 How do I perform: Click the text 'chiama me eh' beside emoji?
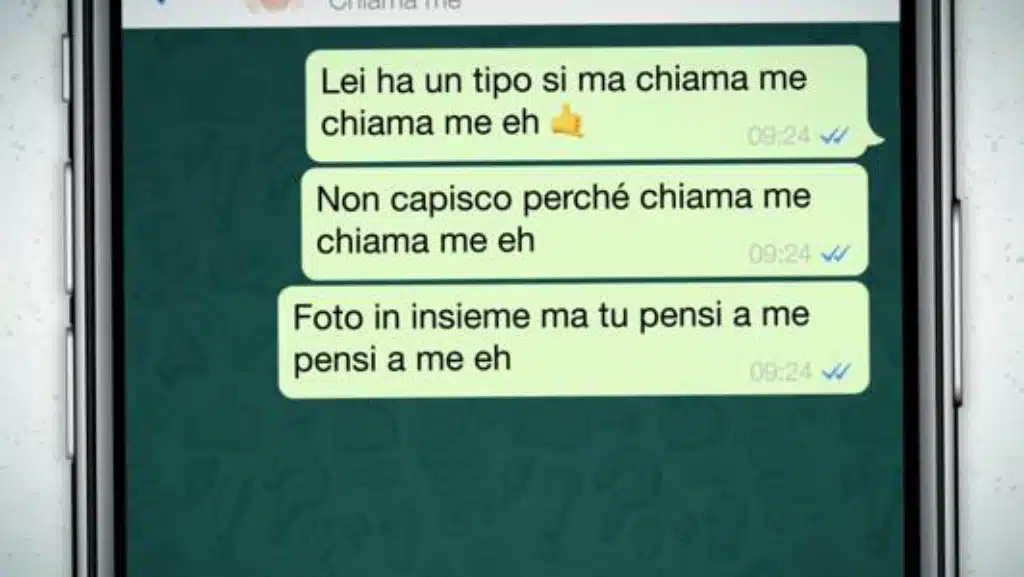point(430,123)
